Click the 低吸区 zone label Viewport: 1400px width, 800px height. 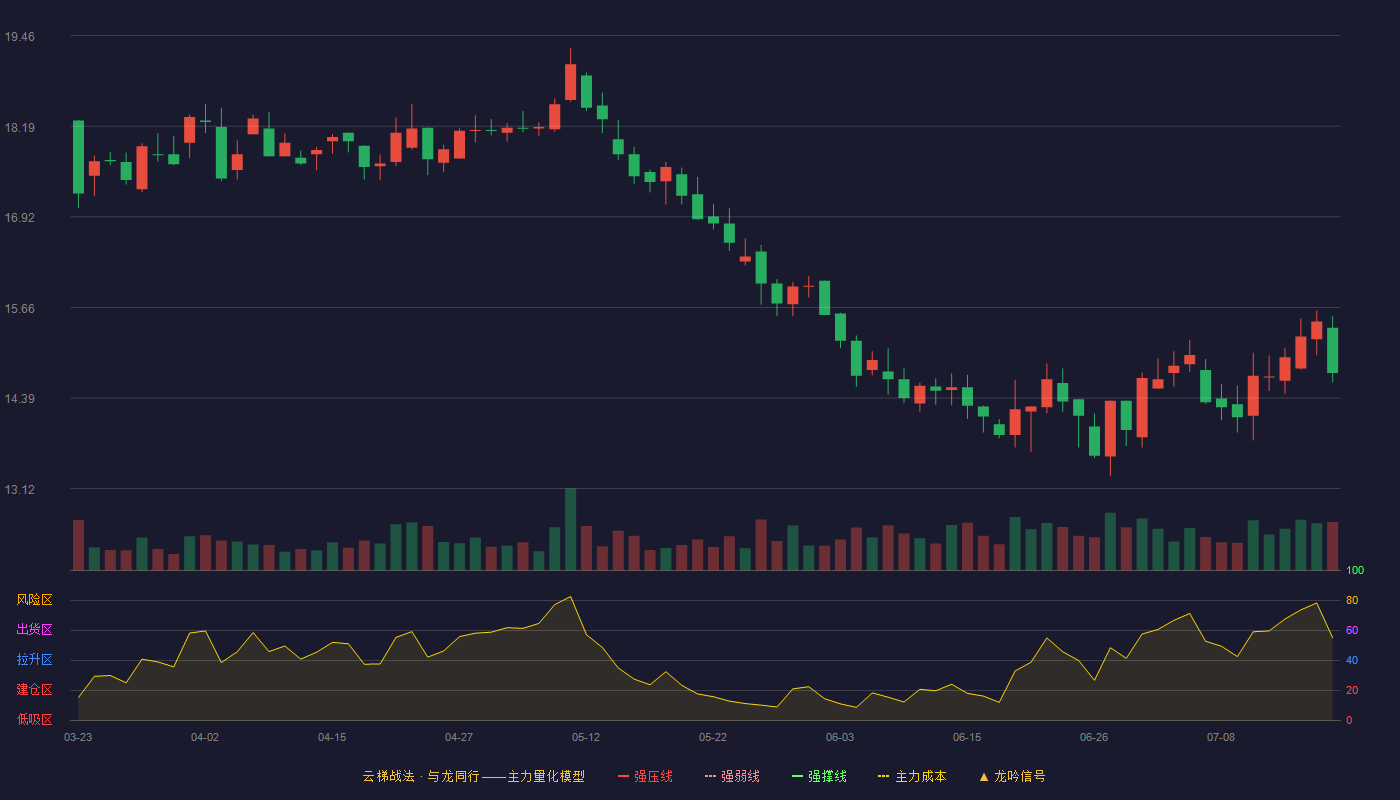(x=34, y=719)
